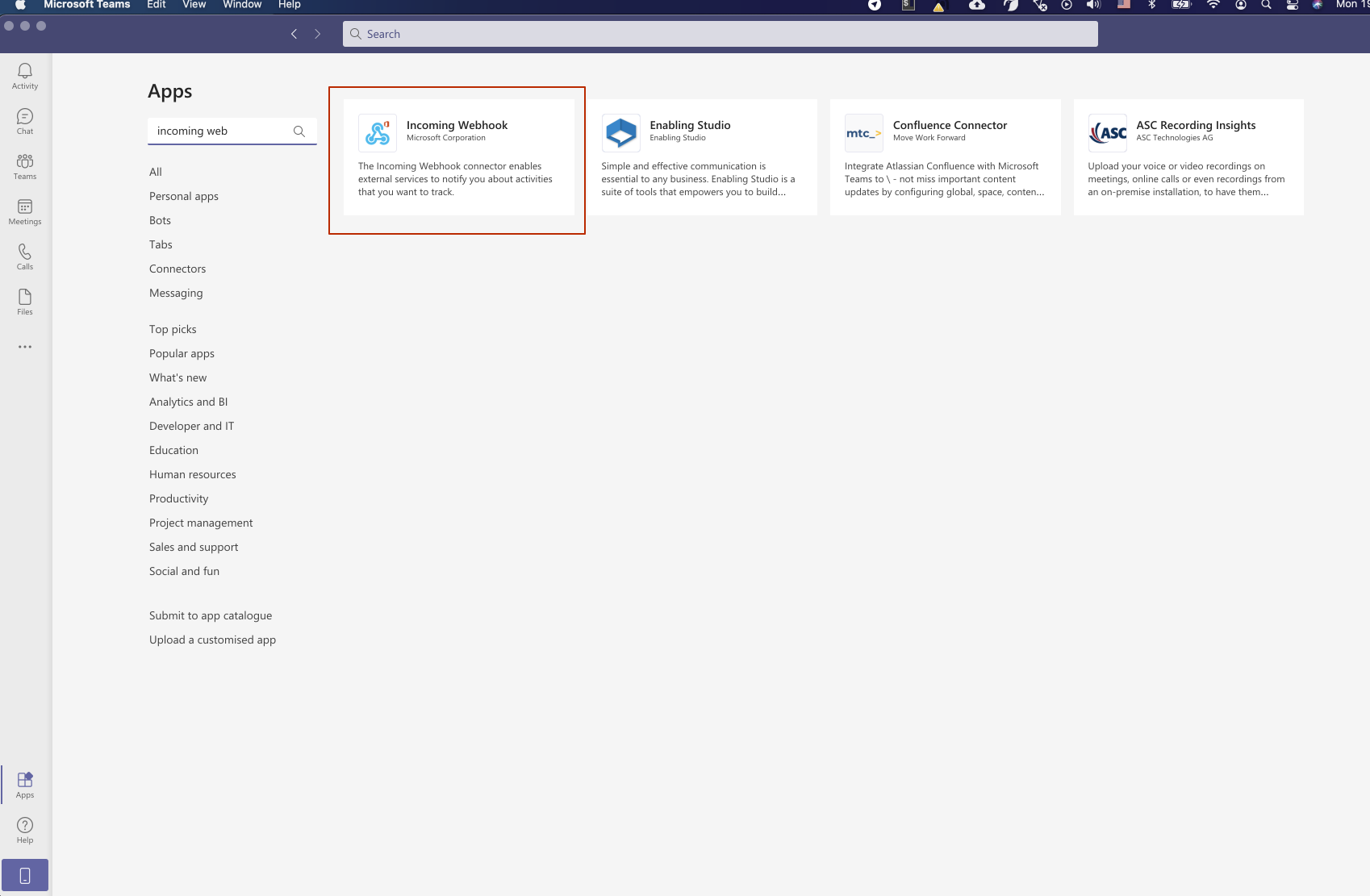Click the ASC Recording Insights logo
Image resolution: width=1370 pixels, height=896 pixels.
(x=1108, y=133)
